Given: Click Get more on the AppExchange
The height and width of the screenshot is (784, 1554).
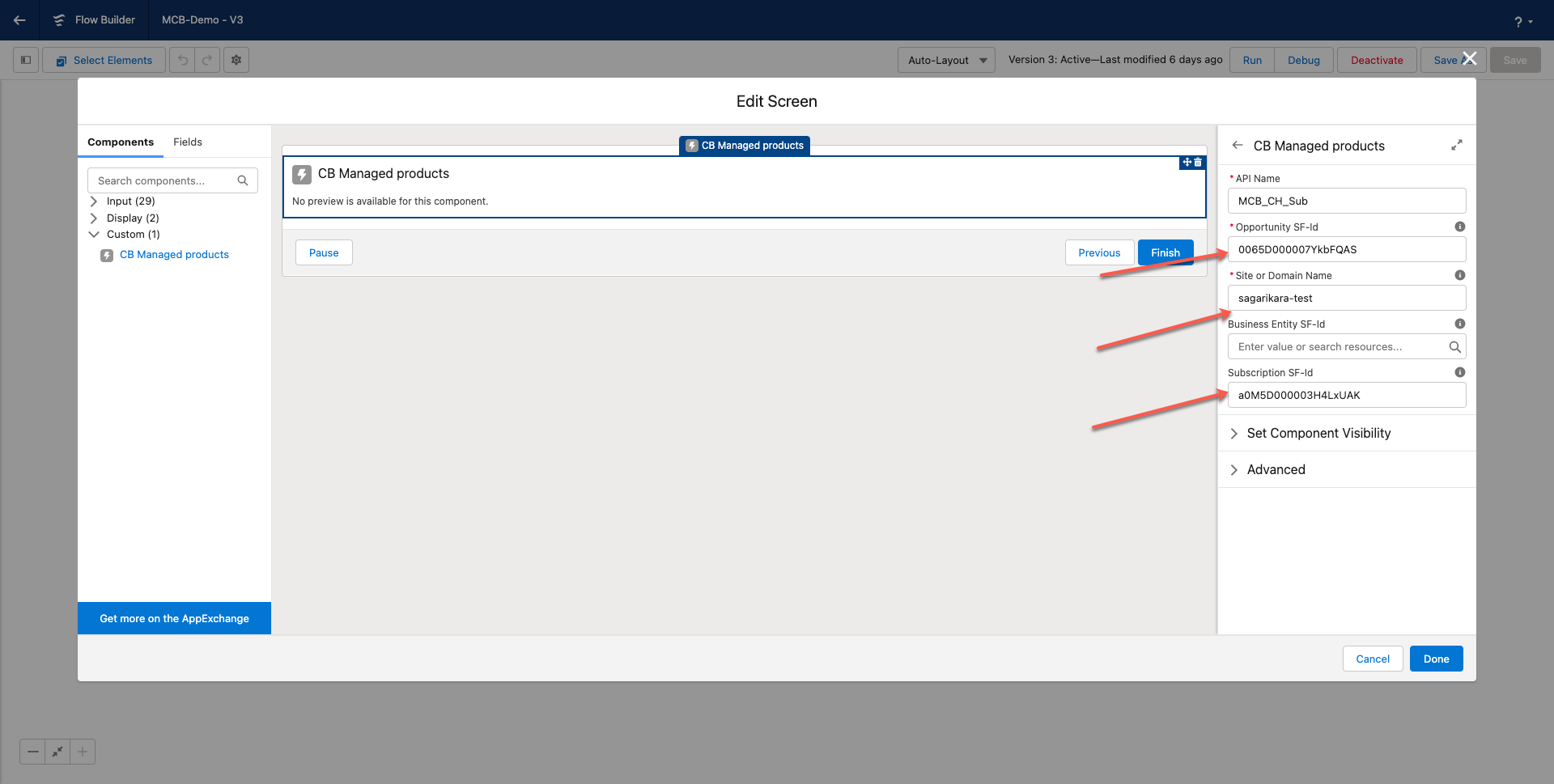Looking at the screenshot, I should [174, 619].
